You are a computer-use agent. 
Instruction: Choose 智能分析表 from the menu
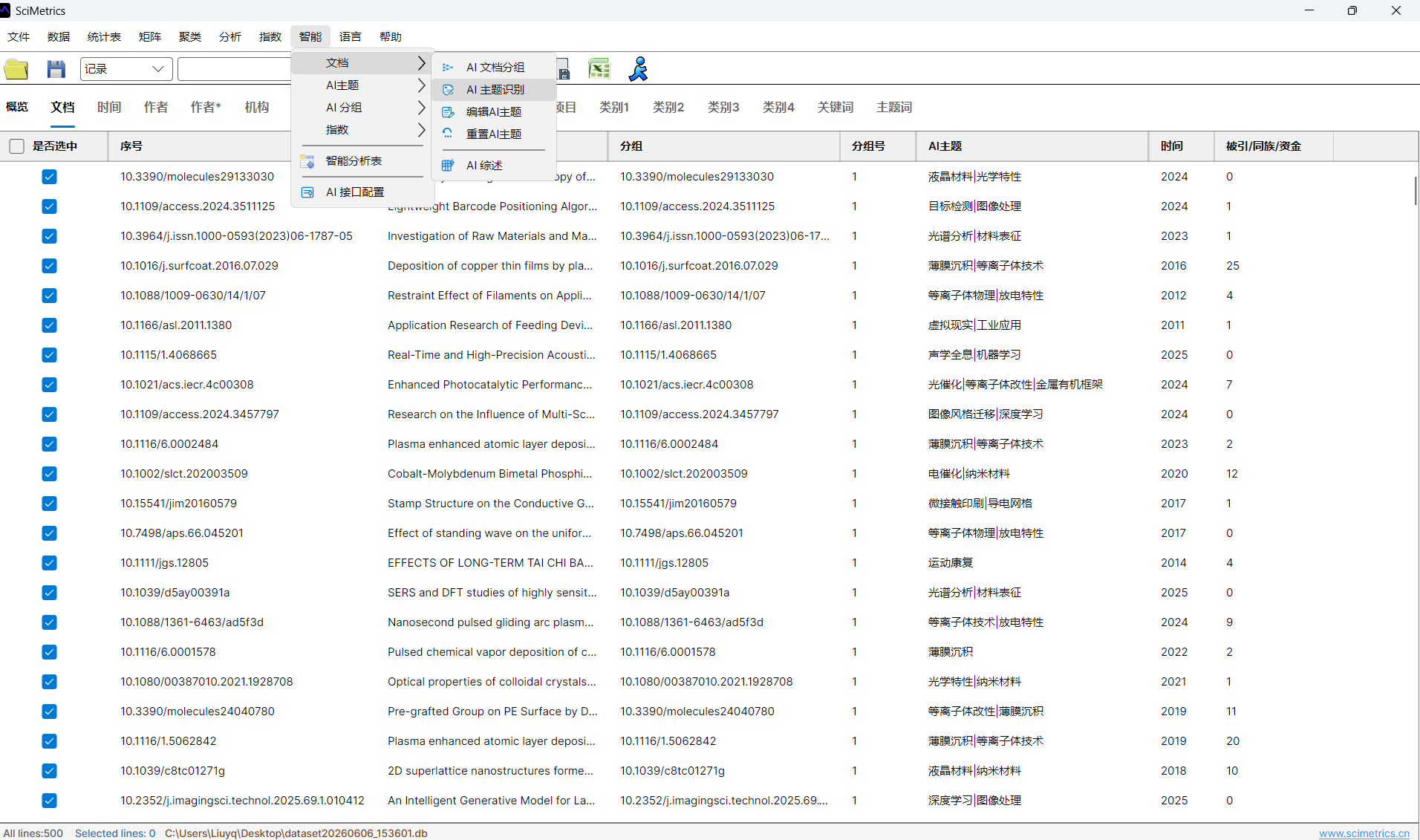(x=362, y=161)
